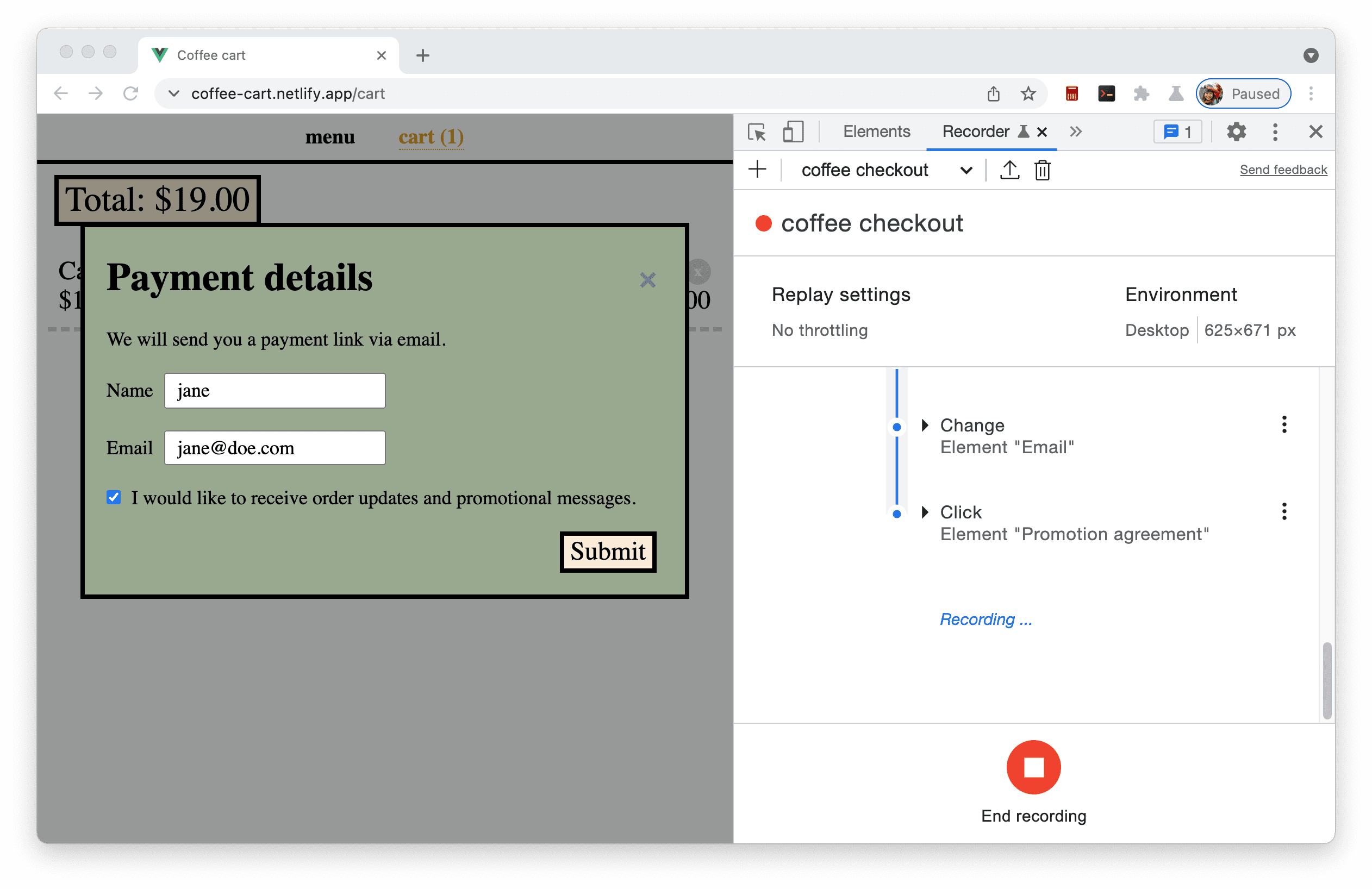Click the DevTools overflow menu icon
This screenshot has width=1372, height=889.
pos(1277,132)
